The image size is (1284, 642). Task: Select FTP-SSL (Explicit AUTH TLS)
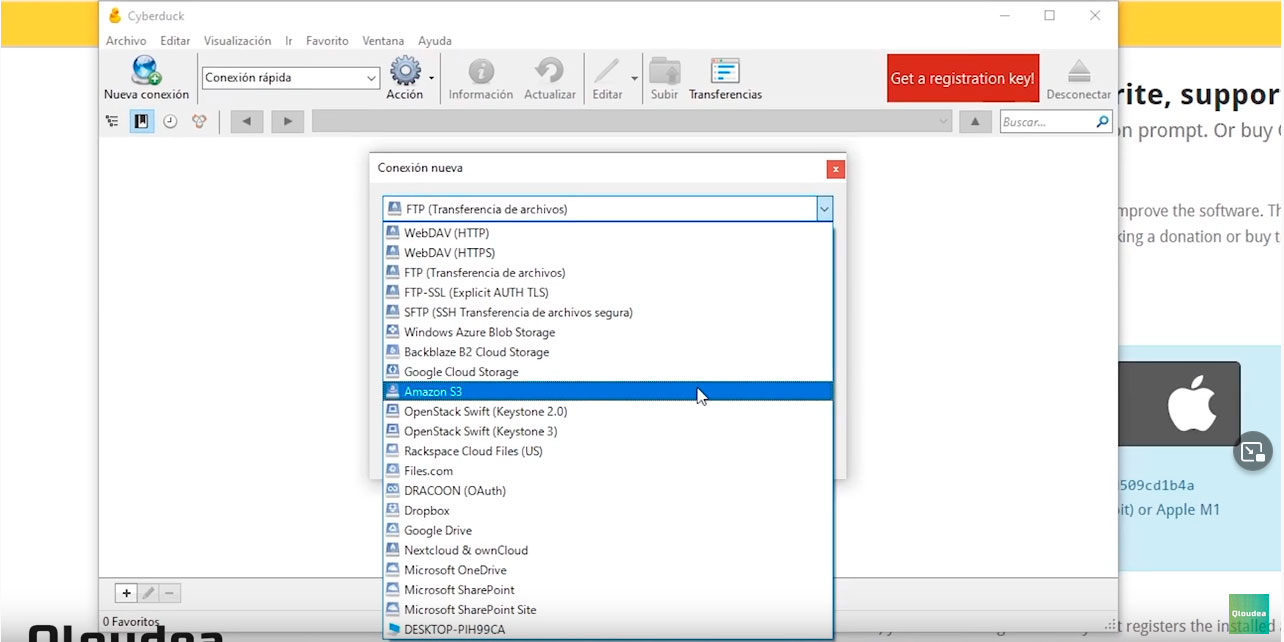point(608,292)
